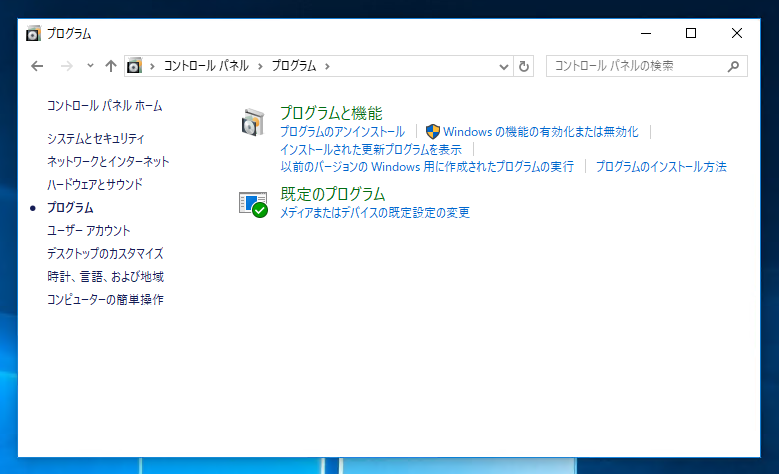Expand chevron before コントロール パネル breadcrumb

pyautogui.click(x=152, y=66)
